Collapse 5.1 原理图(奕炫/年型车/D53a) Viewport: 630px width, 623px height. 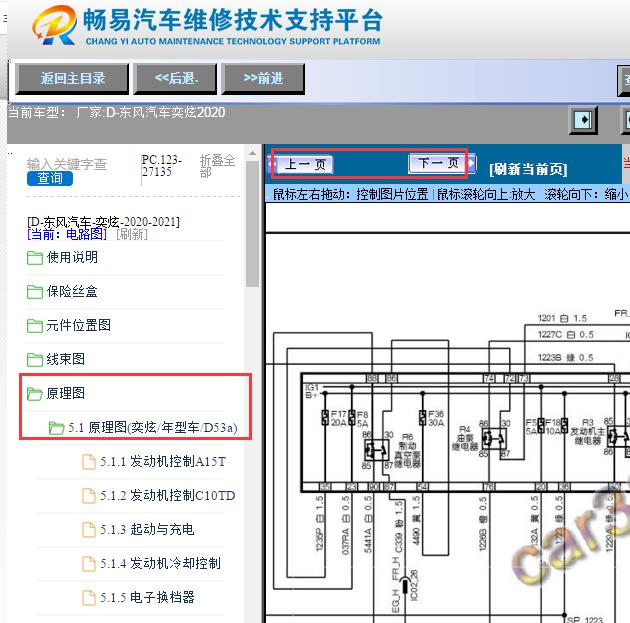(x=153, y=427)
